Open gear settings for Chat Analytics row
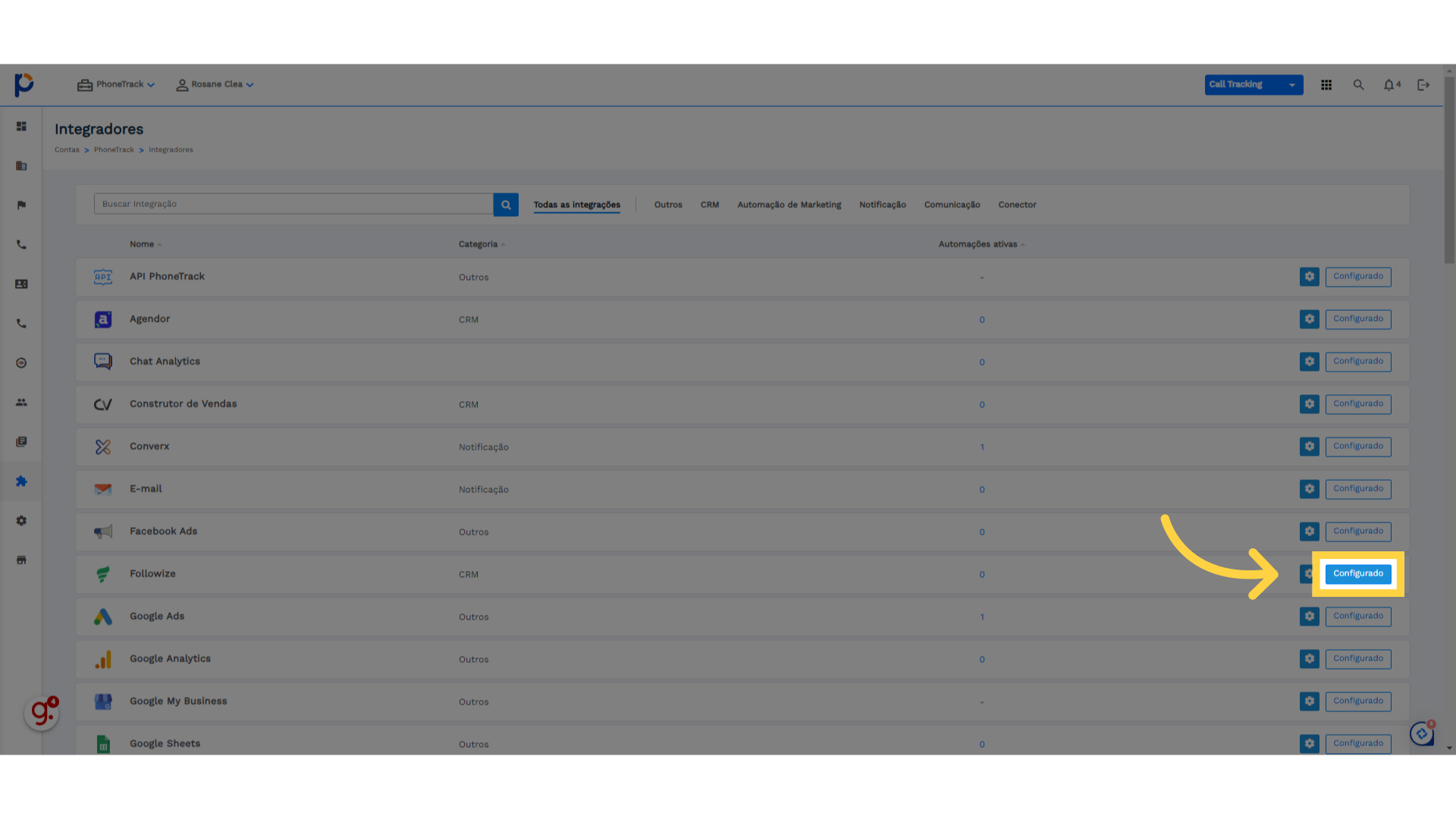This screenshot has width=1456, height=819. [1310, 362]
